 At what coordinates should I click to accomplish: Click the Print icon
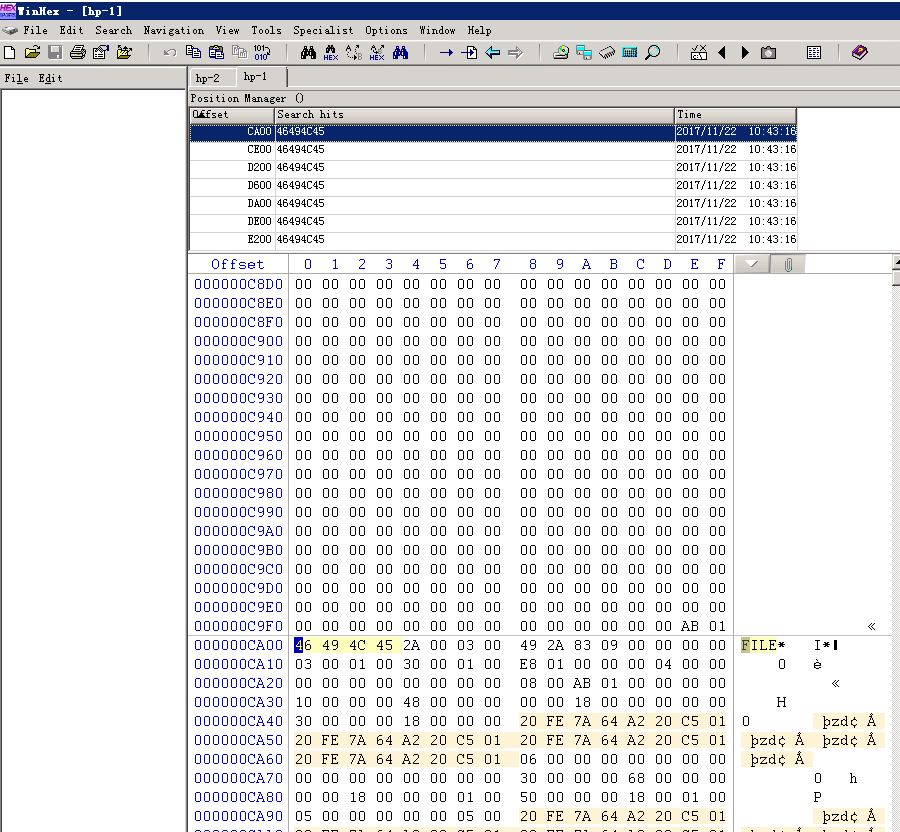[x=77, y=53]
